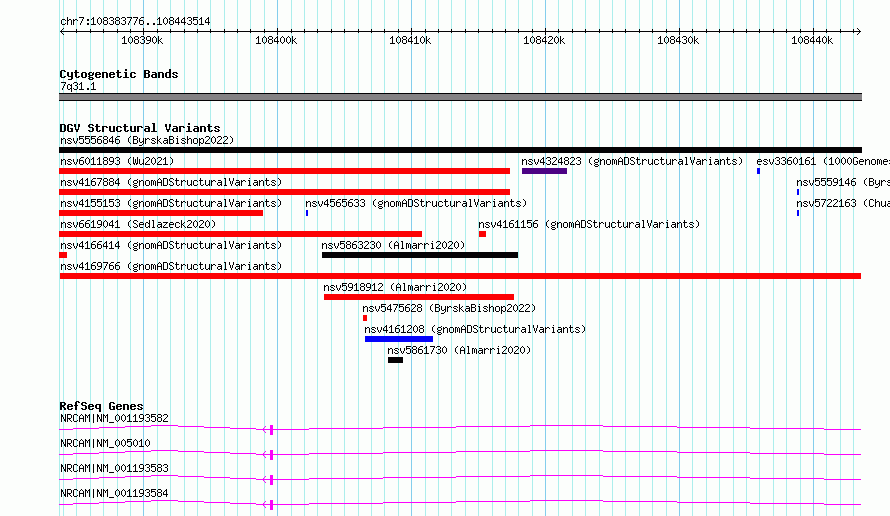890x516 pixels.
Task: Click the RefSeq Genes track title
Action: point(102,406)
